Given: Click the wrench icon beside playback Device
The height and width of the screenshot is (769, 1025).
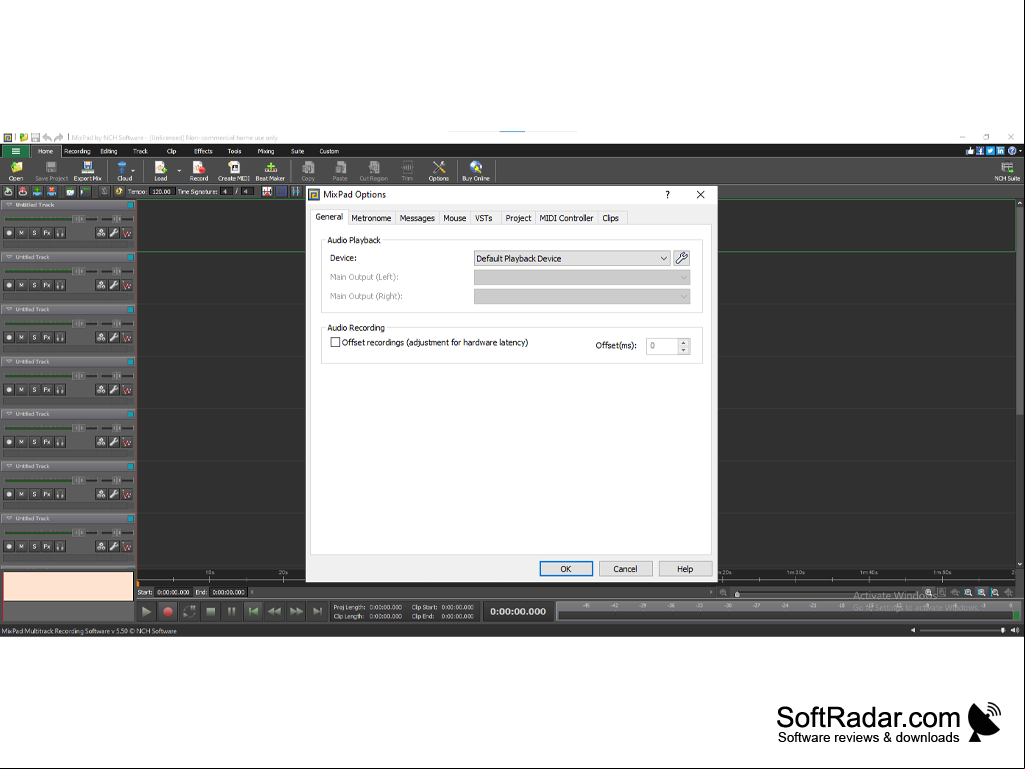Looking at the screenshot, I should click(x=681, y=258).
